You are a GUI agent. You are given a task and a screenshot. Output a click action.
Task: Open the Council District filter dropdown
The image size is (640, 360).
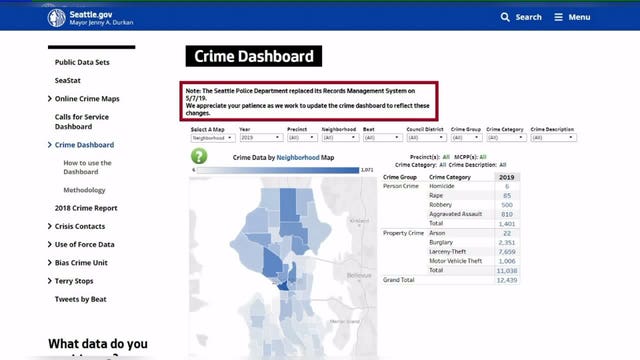pyautogui.click(x=426, y=138)
